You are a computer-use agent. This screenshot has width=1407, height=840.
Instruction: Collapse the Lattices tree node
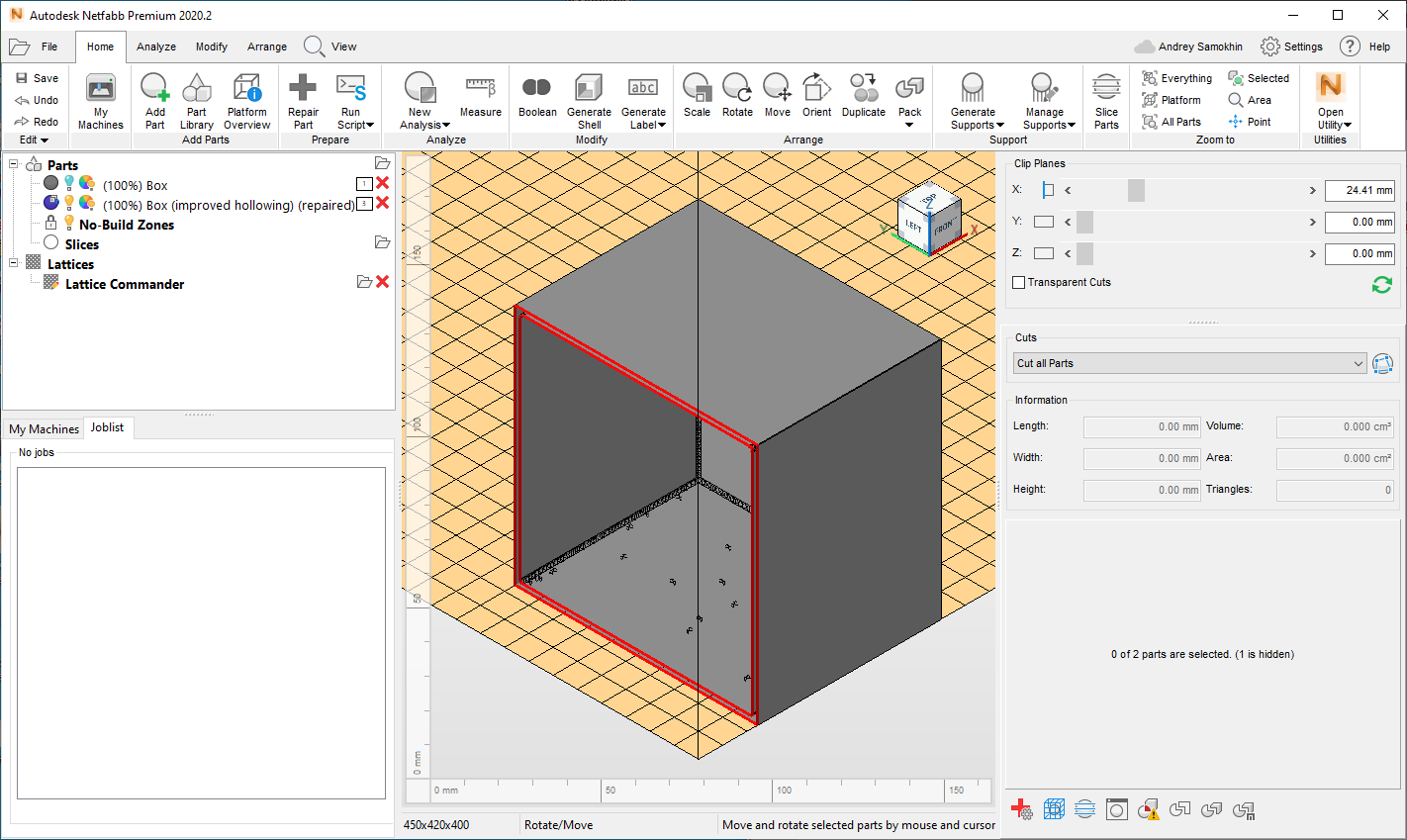coord(12,264)
